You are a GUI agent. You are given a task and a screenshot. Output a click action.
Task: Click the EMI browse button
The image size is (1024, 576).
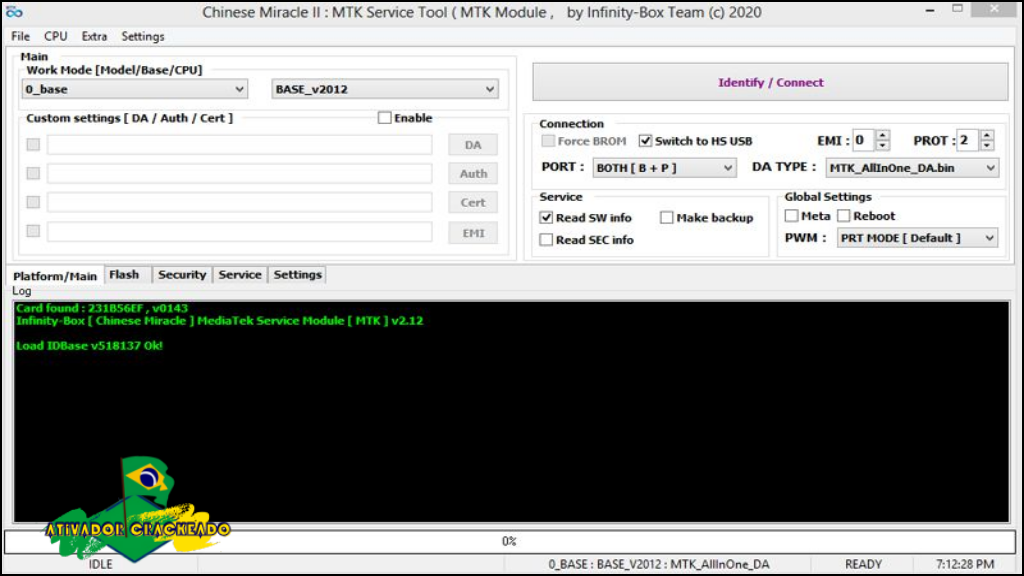click(x=473, y=233)
